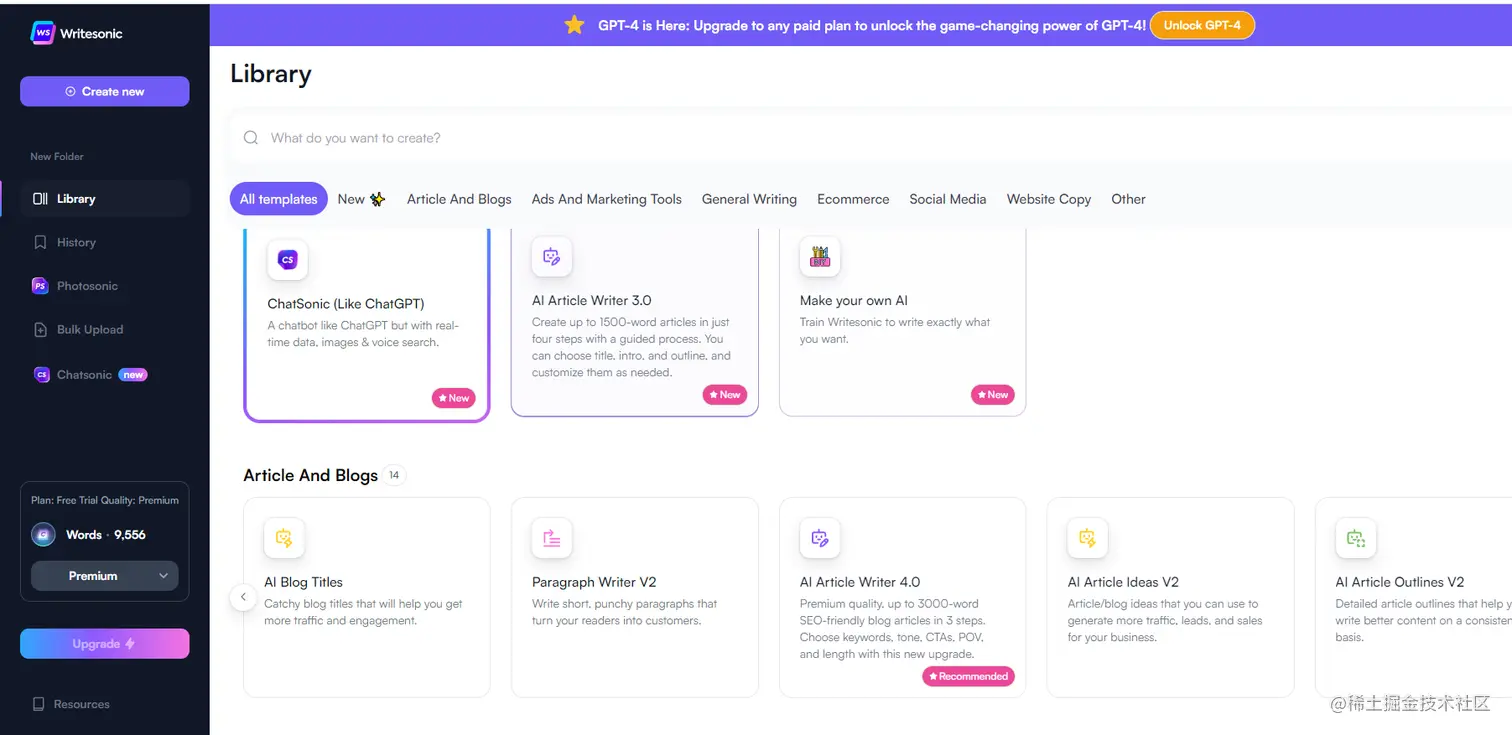Open the AI Blog Titles card

coord(367,597)
